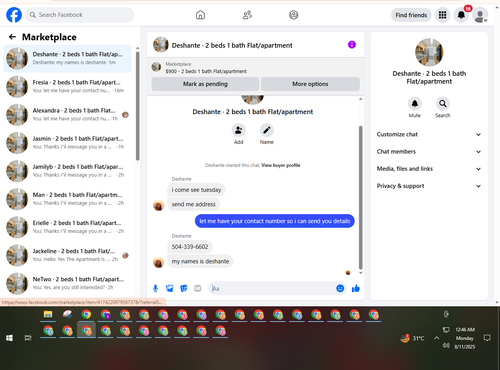Open the action center notification icon
This screenshot has height=370, width=500.
click(487, 338)
